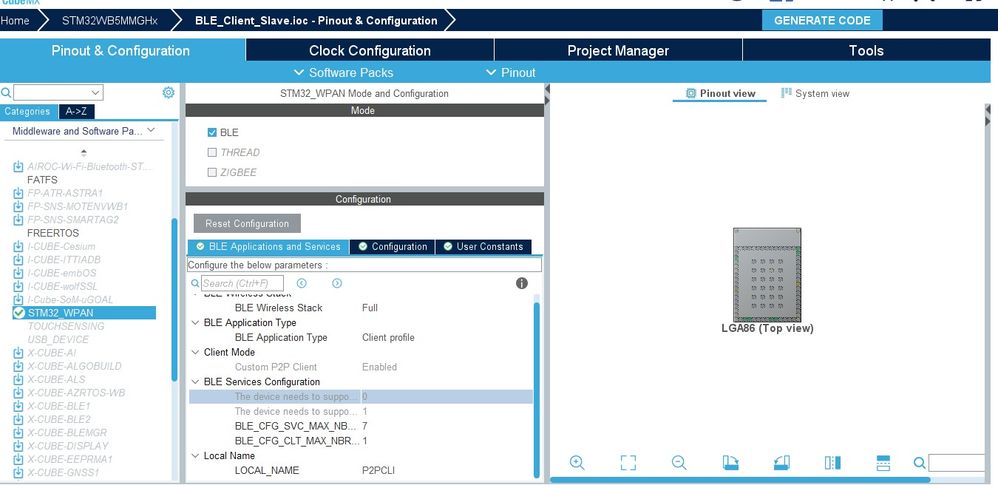Select the Pinout view tab
The image size is (998, 488).
[720, 94]
